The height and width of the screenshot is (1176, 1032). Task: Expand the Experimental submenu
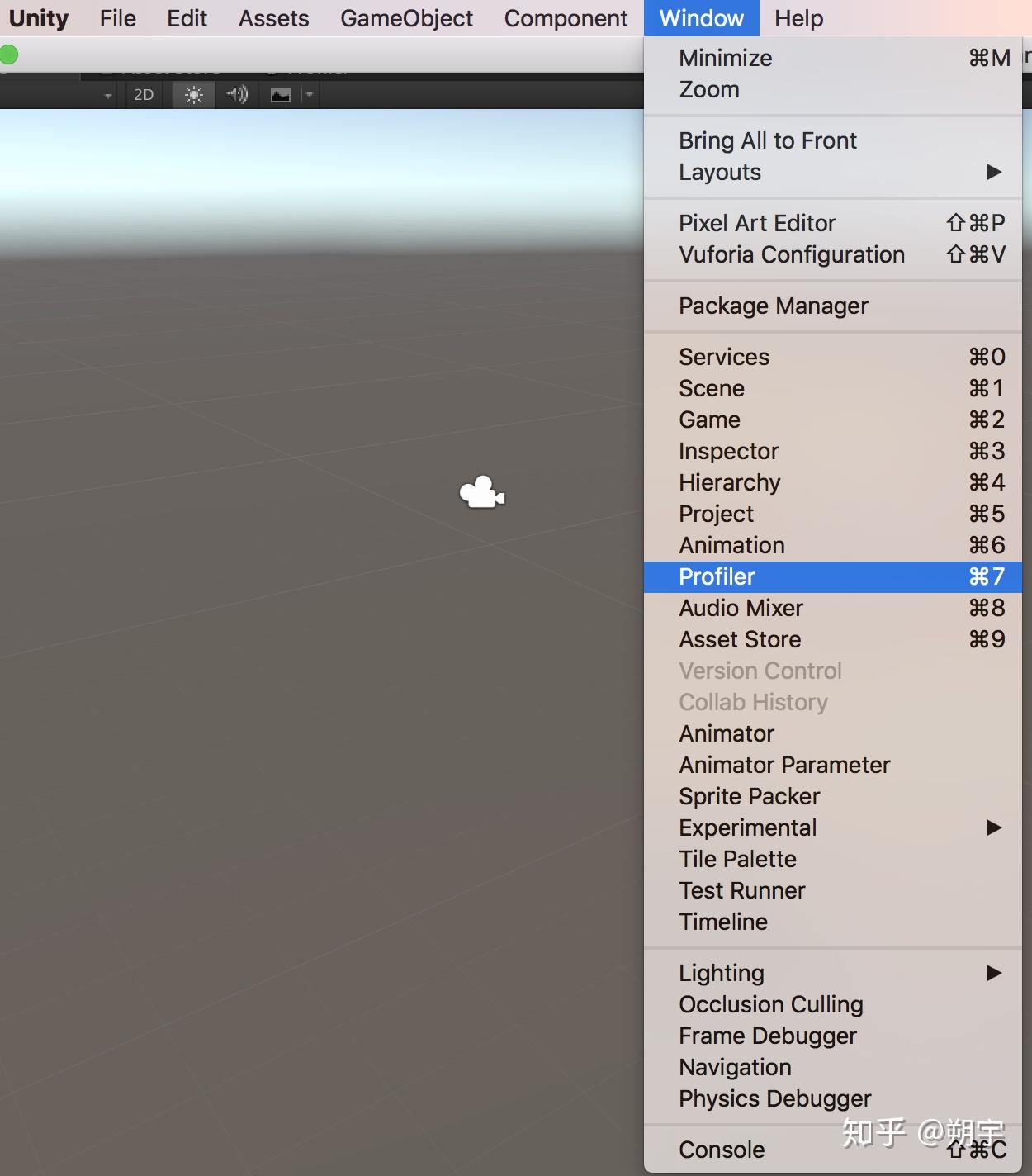tap(833, 827)
